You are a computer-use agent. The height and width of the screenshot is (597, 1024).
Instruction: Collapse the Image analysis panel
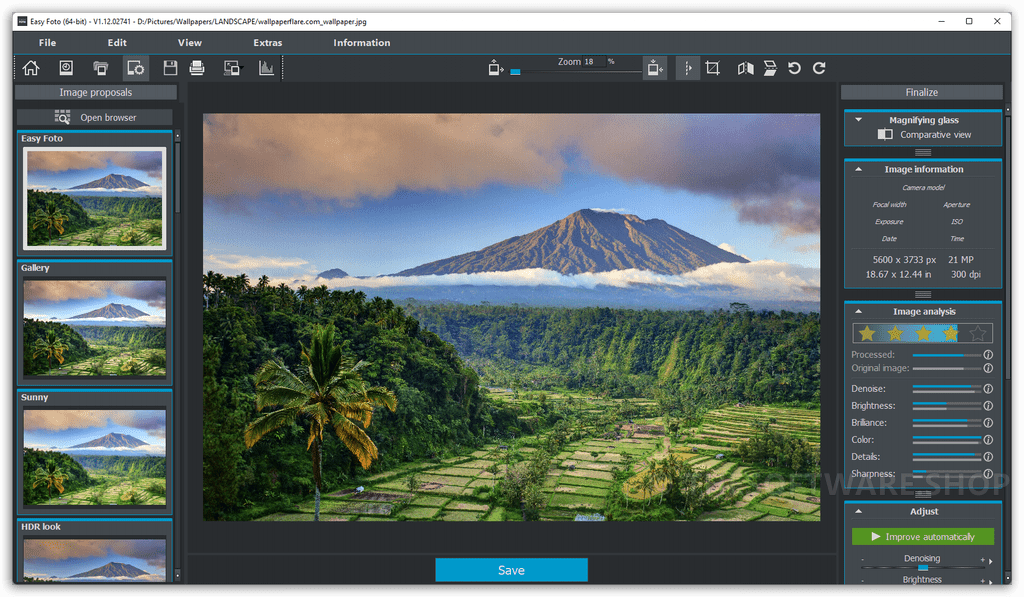[859, 312]
